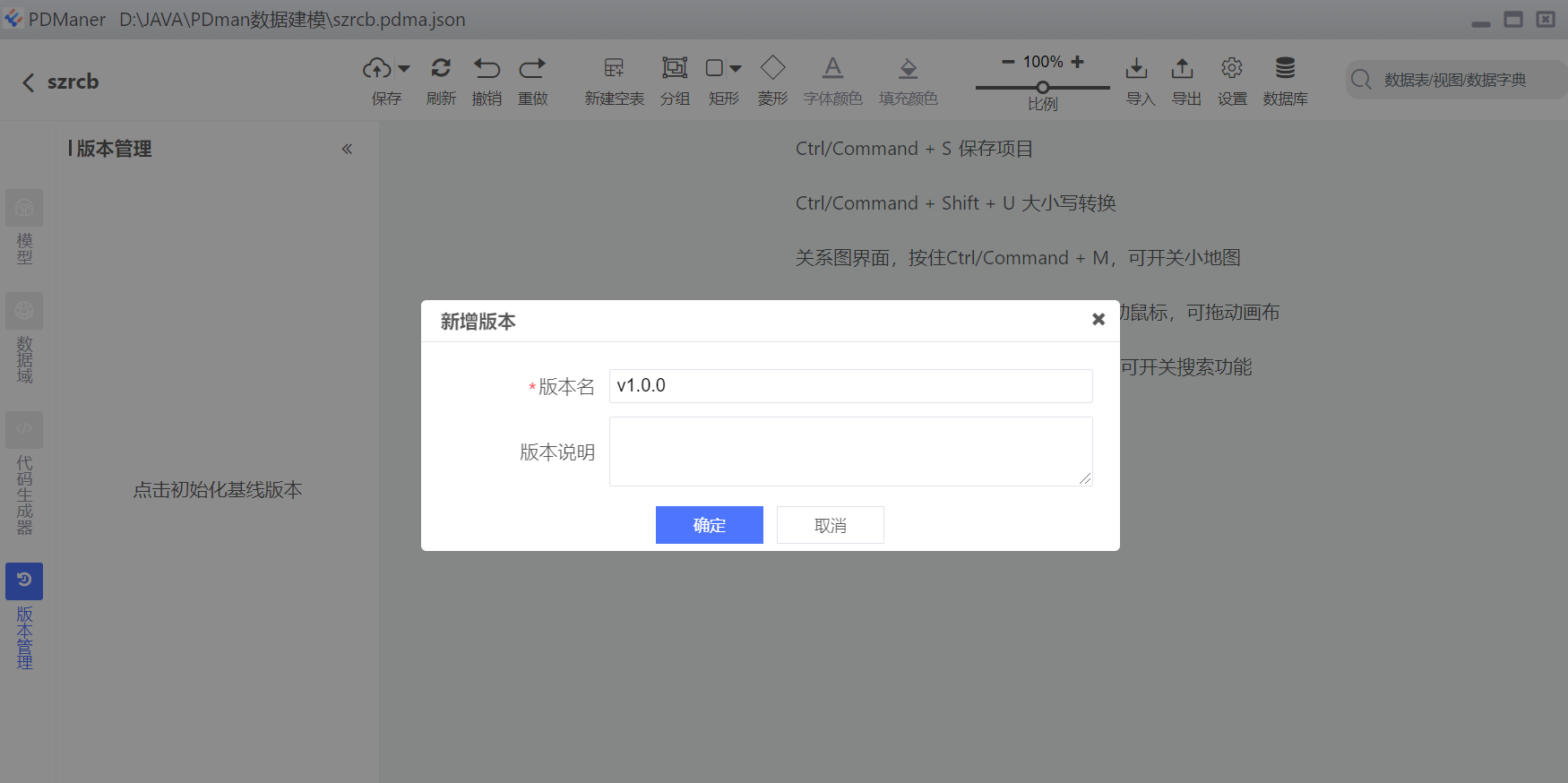Screen dimensions: 1568x783
Task: Click the search box for tables/views/dictionaries
Action: (1458, 80)
